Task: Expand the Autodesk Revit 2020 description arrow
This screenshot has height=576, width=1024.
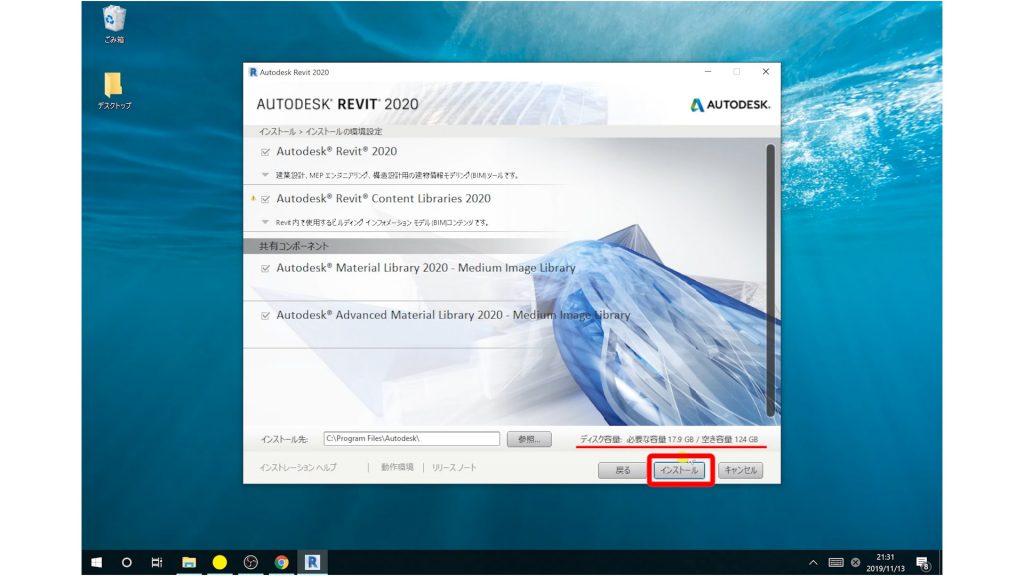Action: tap(265, 175)
